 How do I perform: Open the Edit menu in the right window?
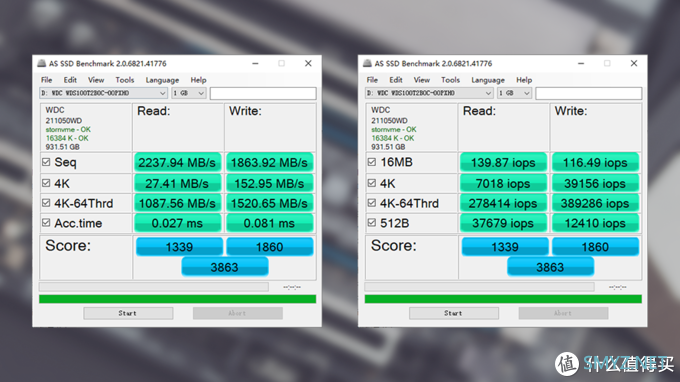tap(396, 80)
